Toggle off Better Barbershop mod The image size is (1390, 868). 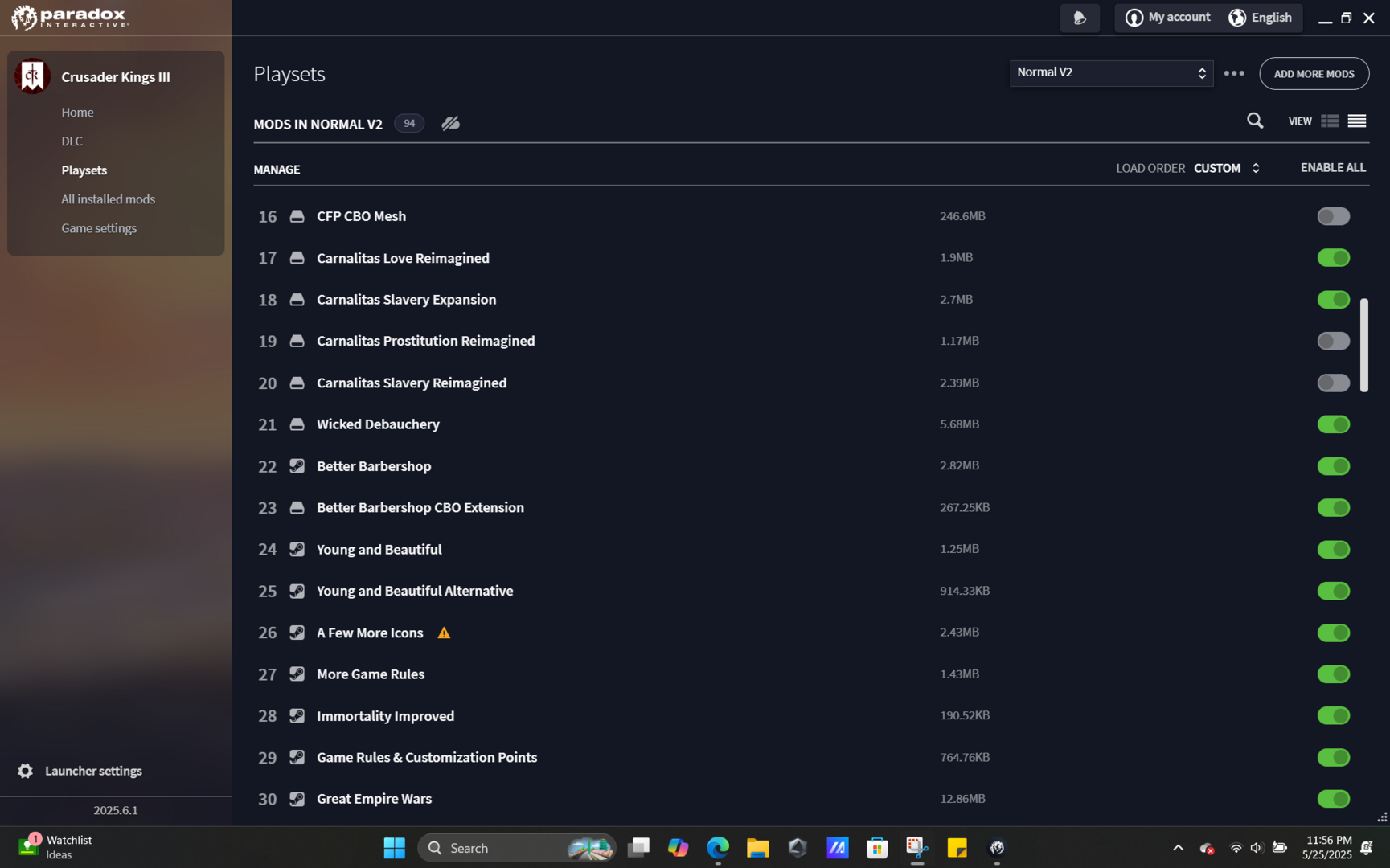coord(1333,466)
